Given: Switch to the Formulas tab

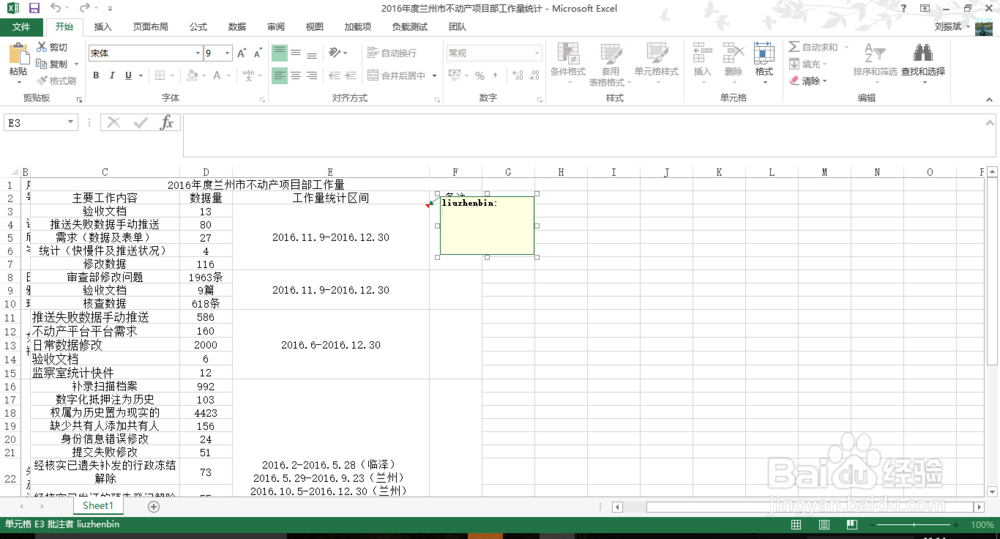Looking at the screenshot, I should (x=198, y=27).
